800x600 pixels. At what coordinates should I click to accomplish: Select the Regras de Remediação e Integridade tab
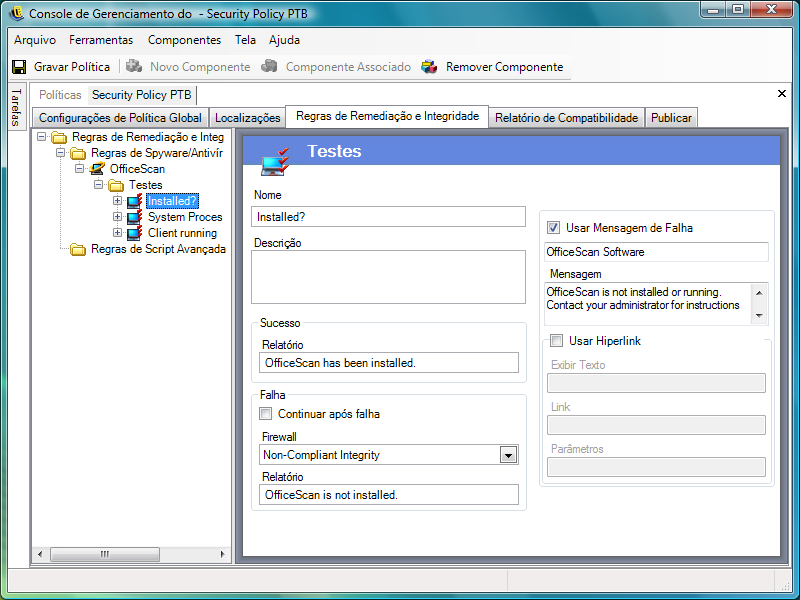click(387, 116)
